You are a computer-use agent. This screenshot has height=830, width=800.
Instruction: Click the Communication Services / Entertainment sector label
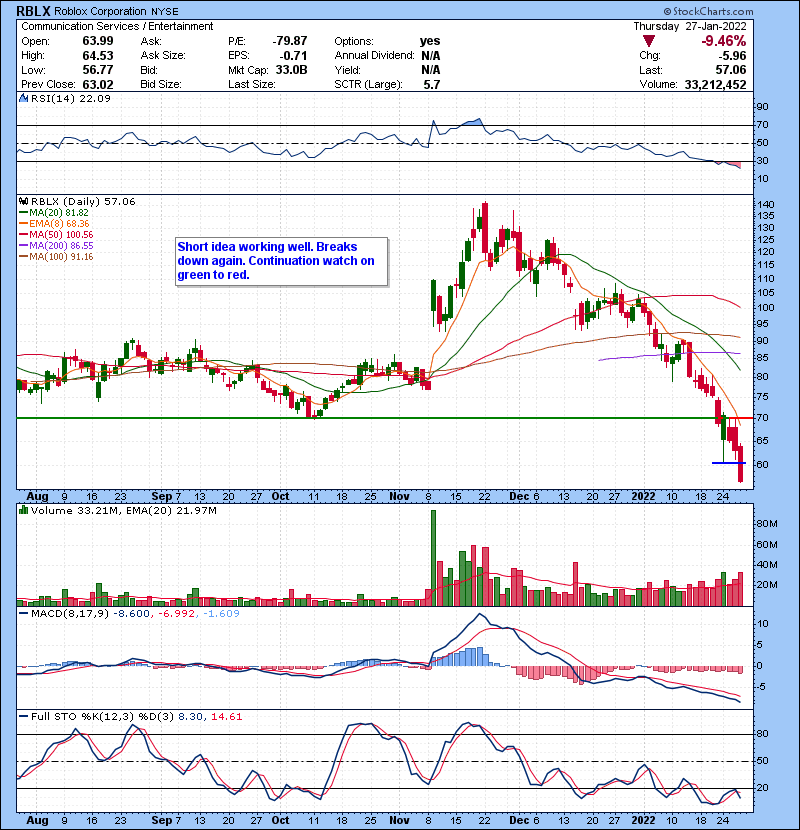point(117,26)
